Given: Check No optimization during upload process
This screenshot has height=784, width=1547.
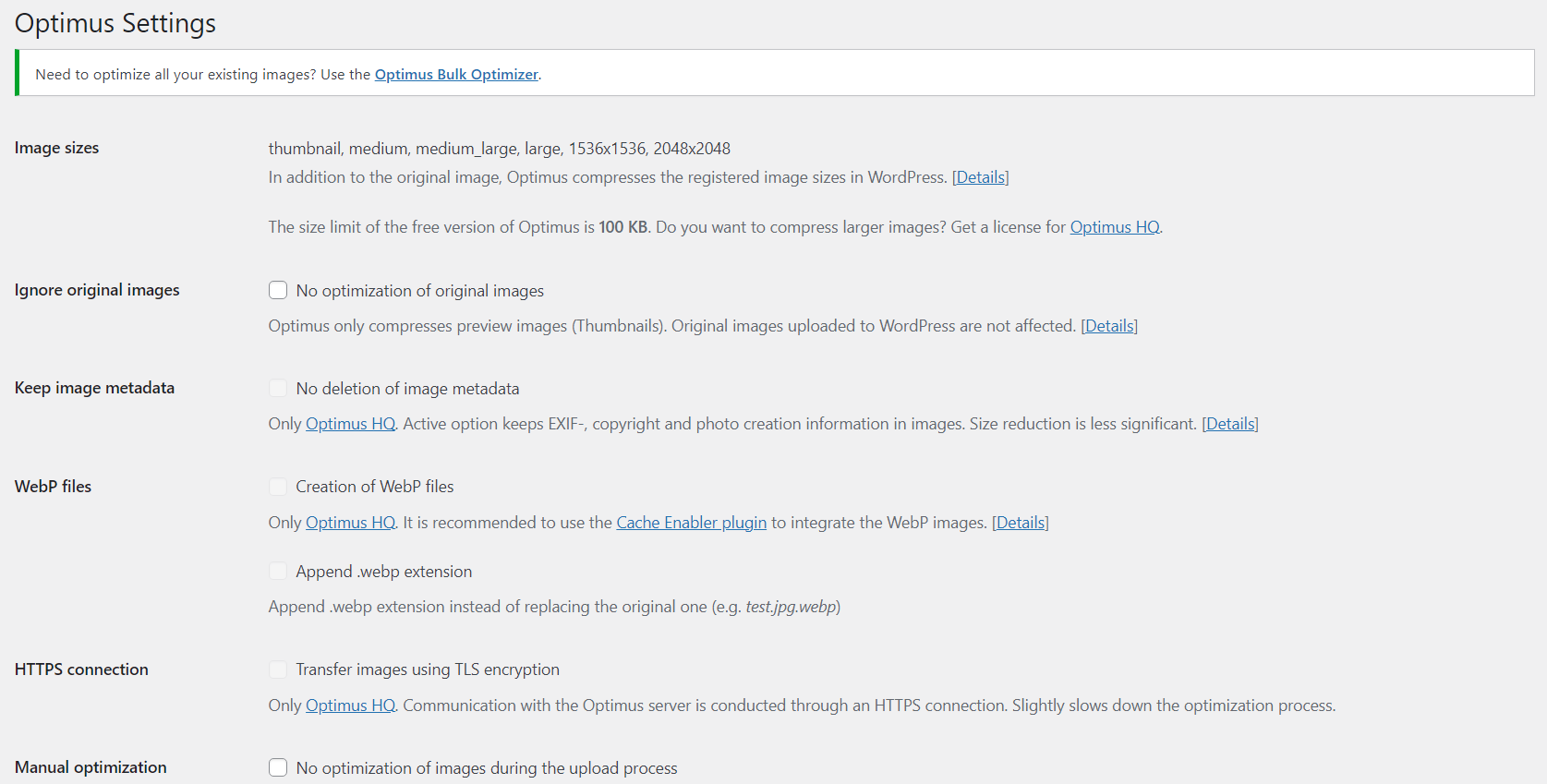Looking at the screenshot, I should (278, 767).
